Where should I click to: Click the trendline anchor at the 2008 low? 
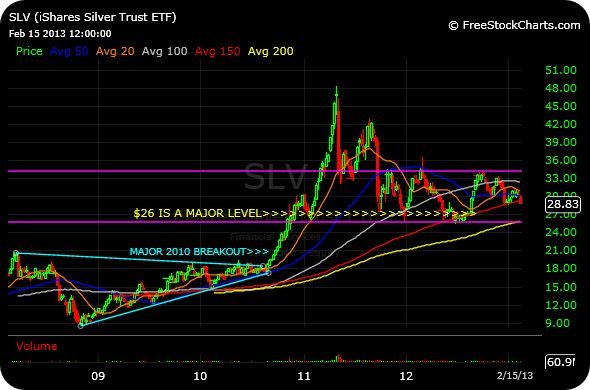coord(81,326)
